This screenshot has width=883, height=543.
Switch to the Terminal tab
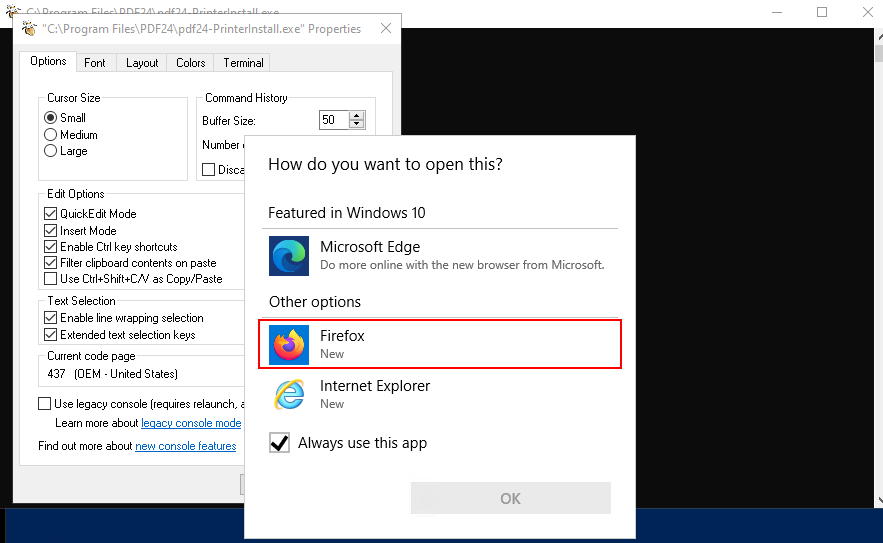(x=243, y=63)
